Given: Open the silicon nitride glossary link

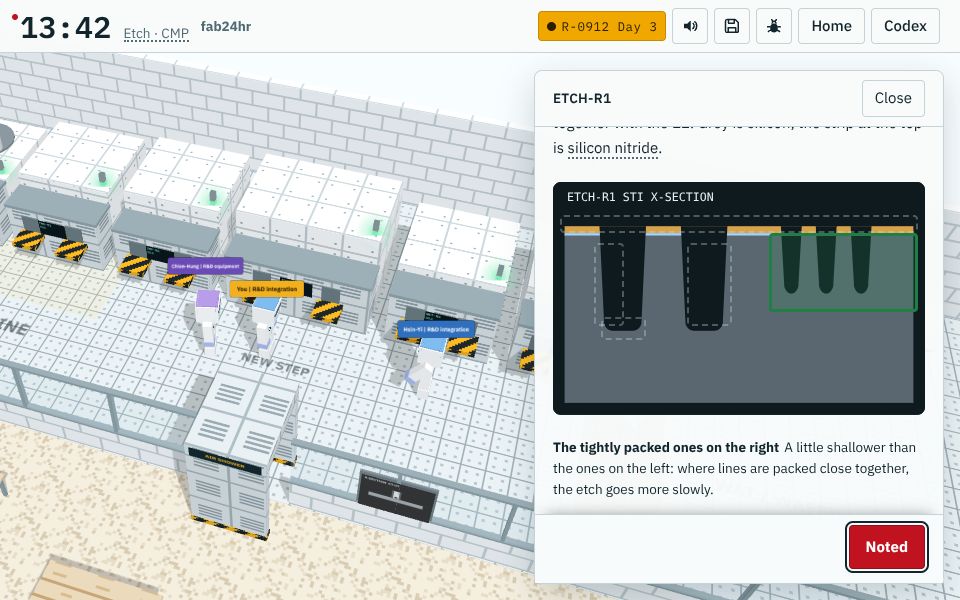Looking at the screenshot, I should [x=613, y=148].
